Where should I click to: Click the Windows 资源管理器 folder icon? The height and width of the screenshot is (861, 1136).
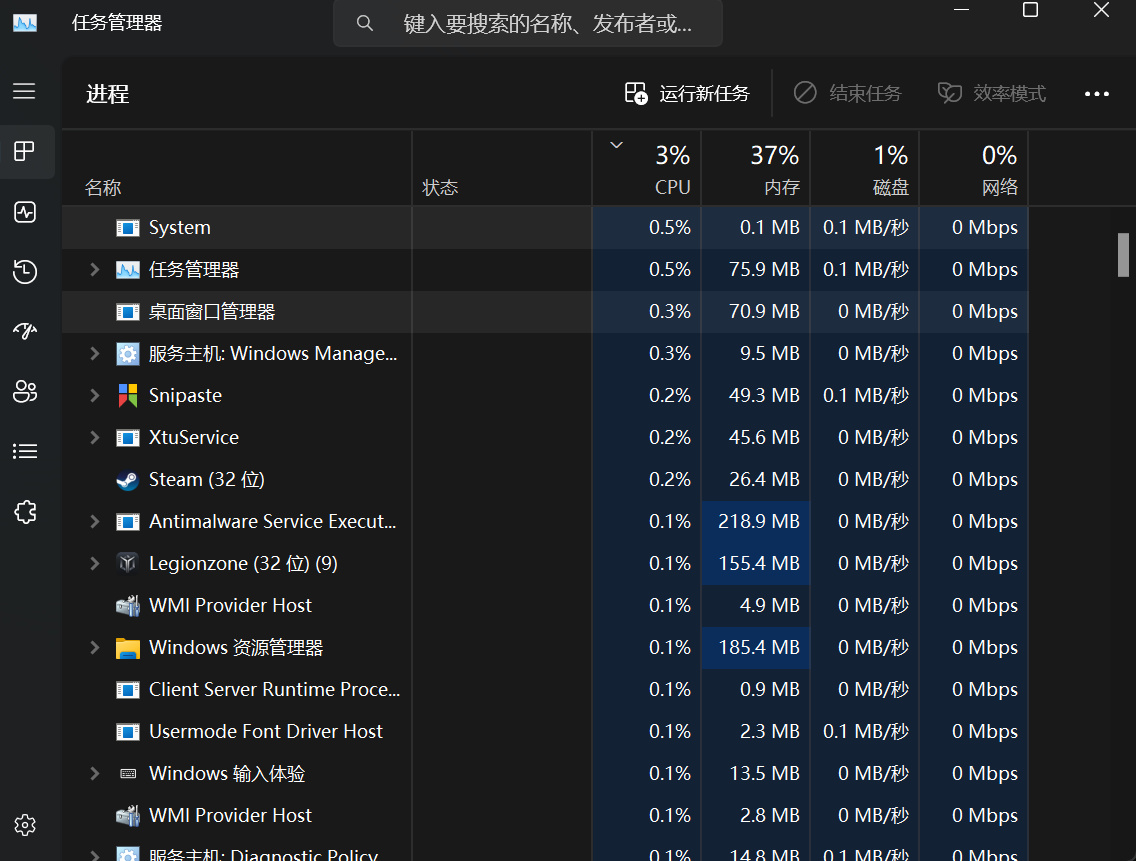[128, 647]
